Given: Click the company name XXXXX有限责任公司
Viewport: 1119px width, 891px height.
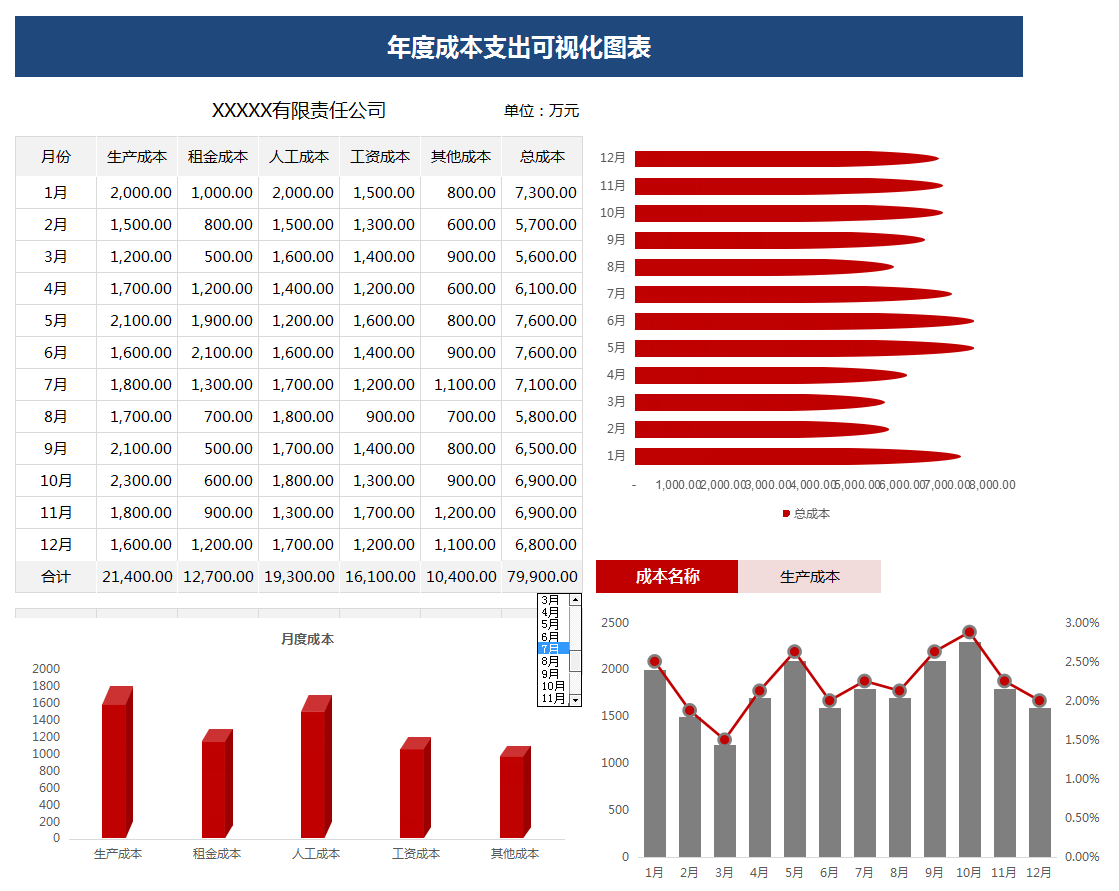Looking at the screenshot, I should pos(302,111).
